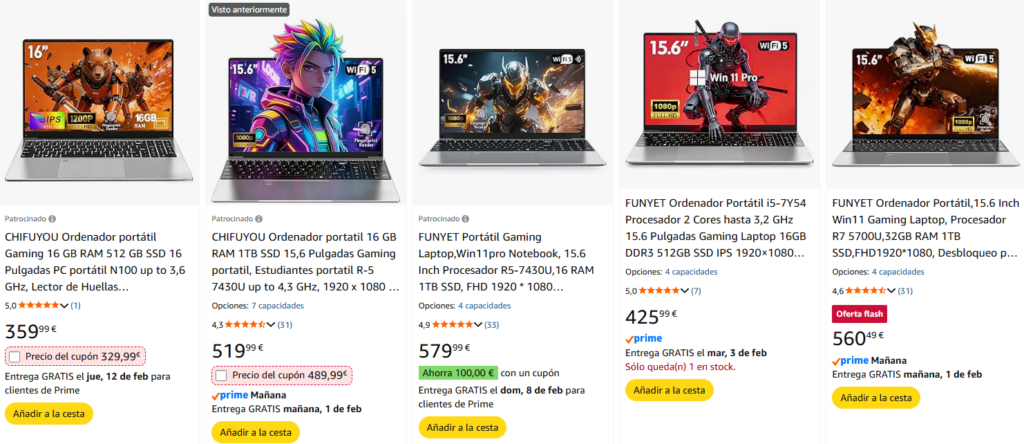Viewport: 1024px width, 444px height.
Task: Open rating breakdown chevron for the 4,6 star laptop
Action: pyautogui.click(x=891, y=291)
